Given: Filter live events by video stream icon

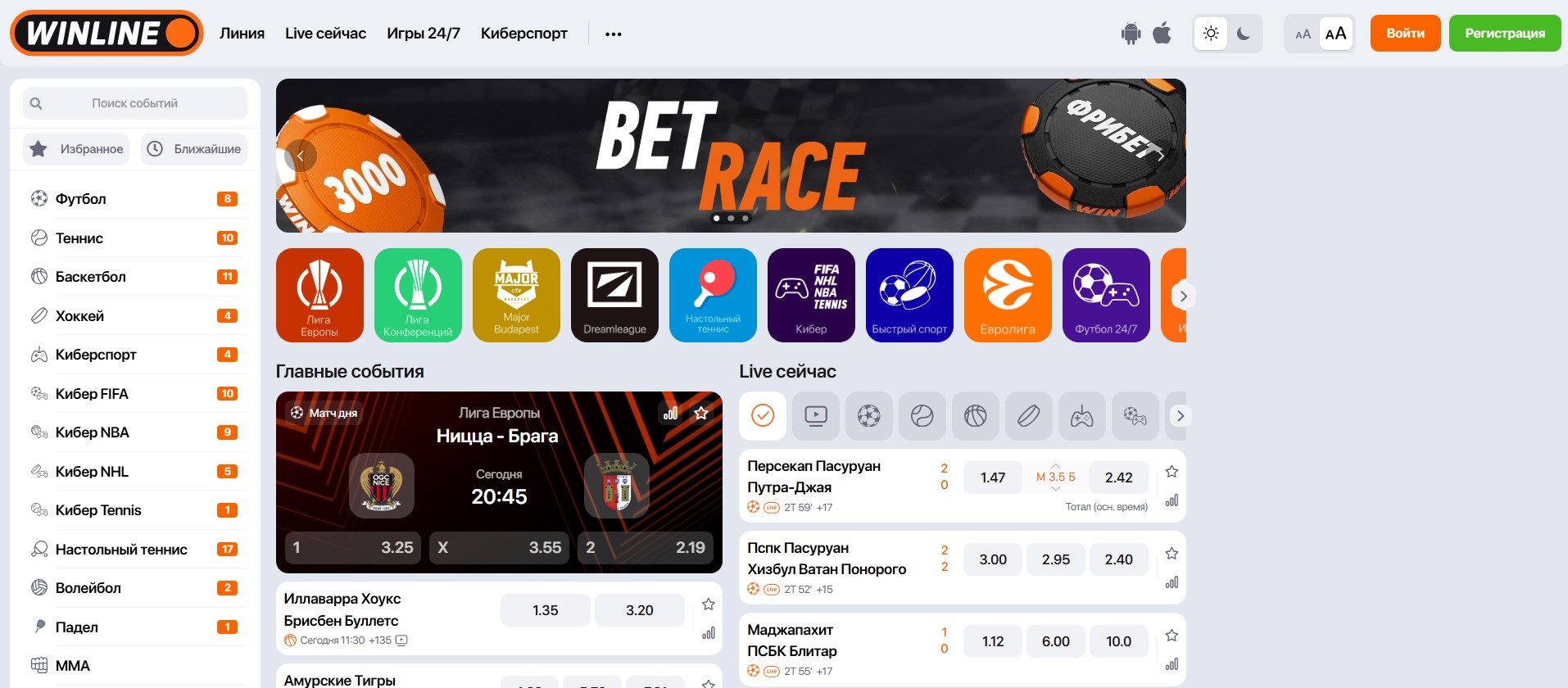Looking at the screenshot, I should point(815,416).
